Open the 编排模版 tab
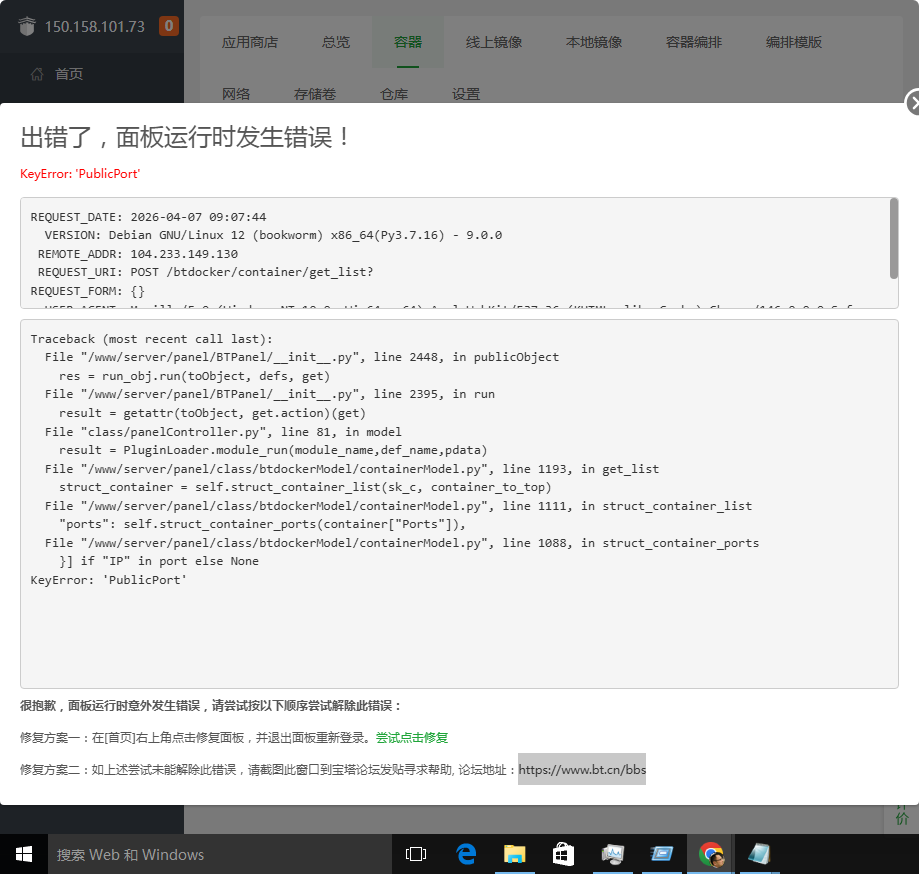 (794, 42)
